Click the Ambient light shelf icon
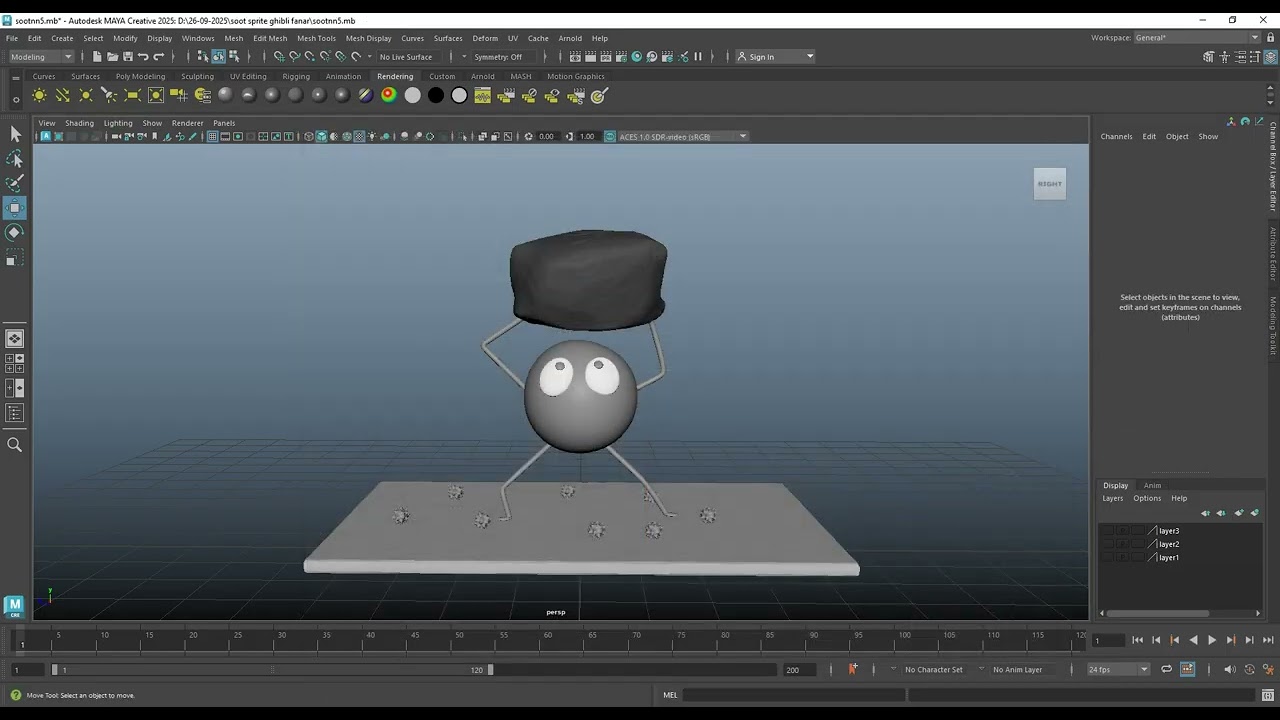1280x720 pixels. (39, 96)
